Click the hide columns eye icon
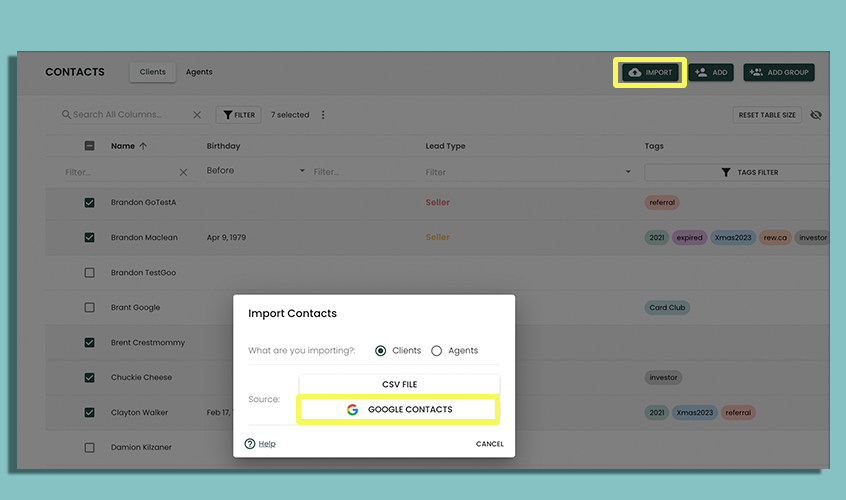Screen dimensions: 846x500 [816, 115]
